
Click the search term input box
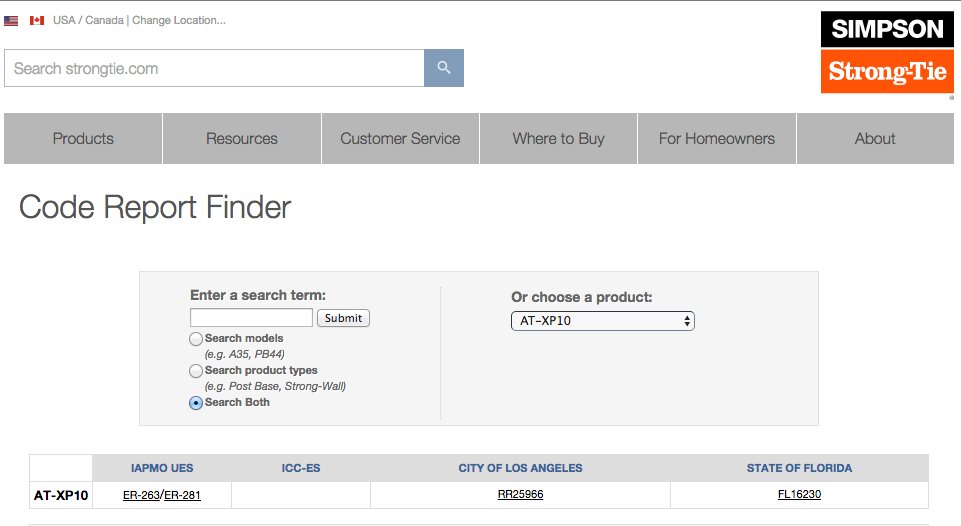click(251, 318)
